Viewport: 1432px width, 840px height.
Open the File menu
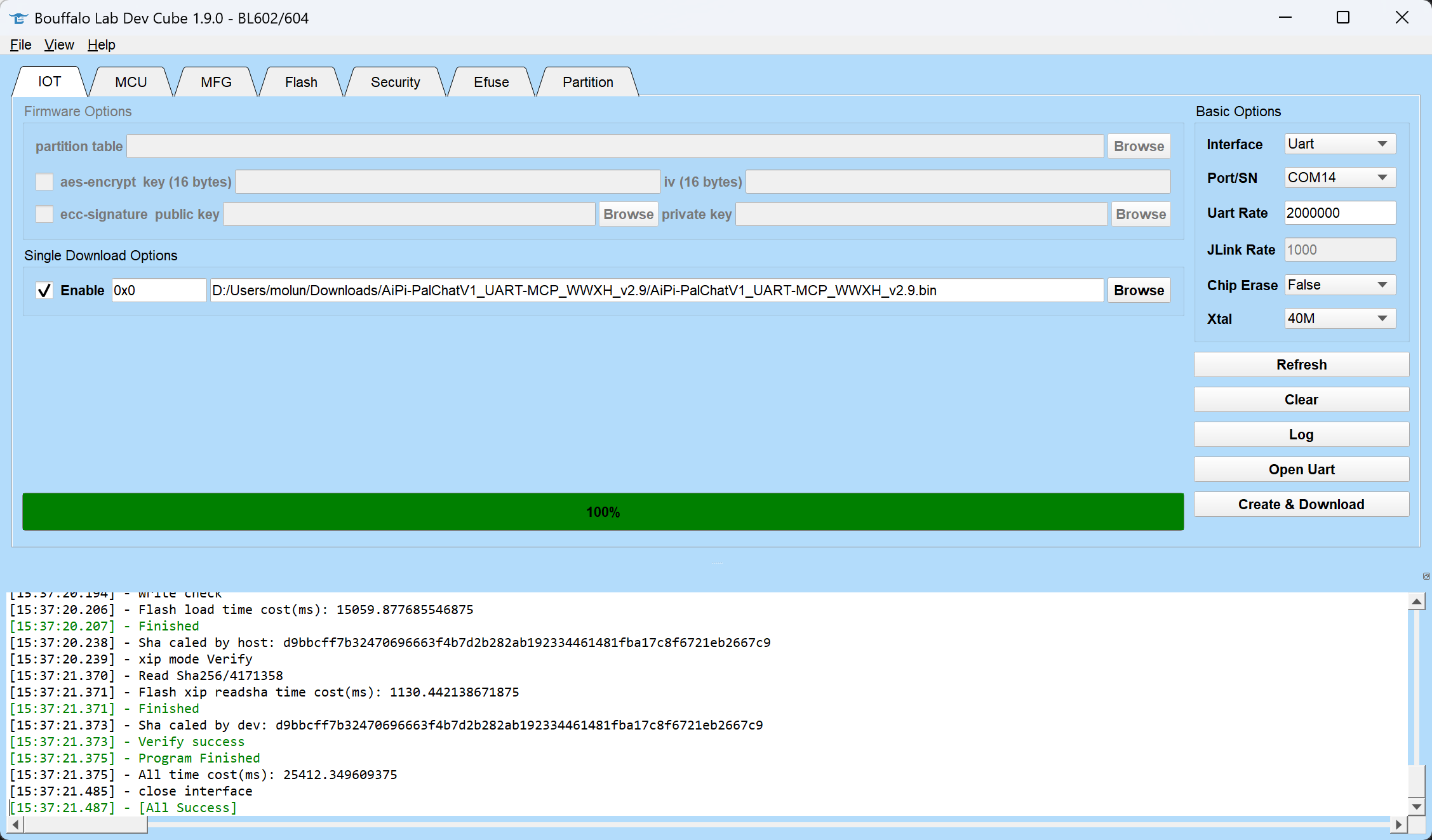tap(20, 44)
